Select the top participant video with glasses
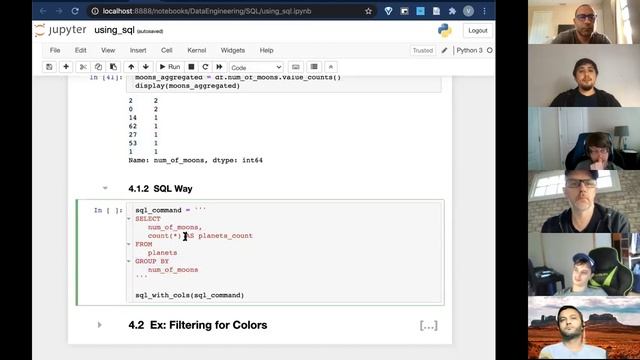 [x=584, y=22]
